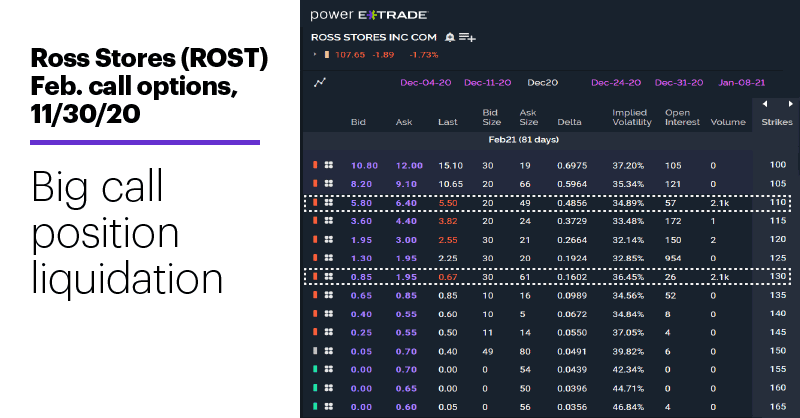The height and width of the screenshot is (418, 800).
Task: Click the alert bell icon beside ROSS STORES
Action: pyautogui.click(x=450, y=37)
